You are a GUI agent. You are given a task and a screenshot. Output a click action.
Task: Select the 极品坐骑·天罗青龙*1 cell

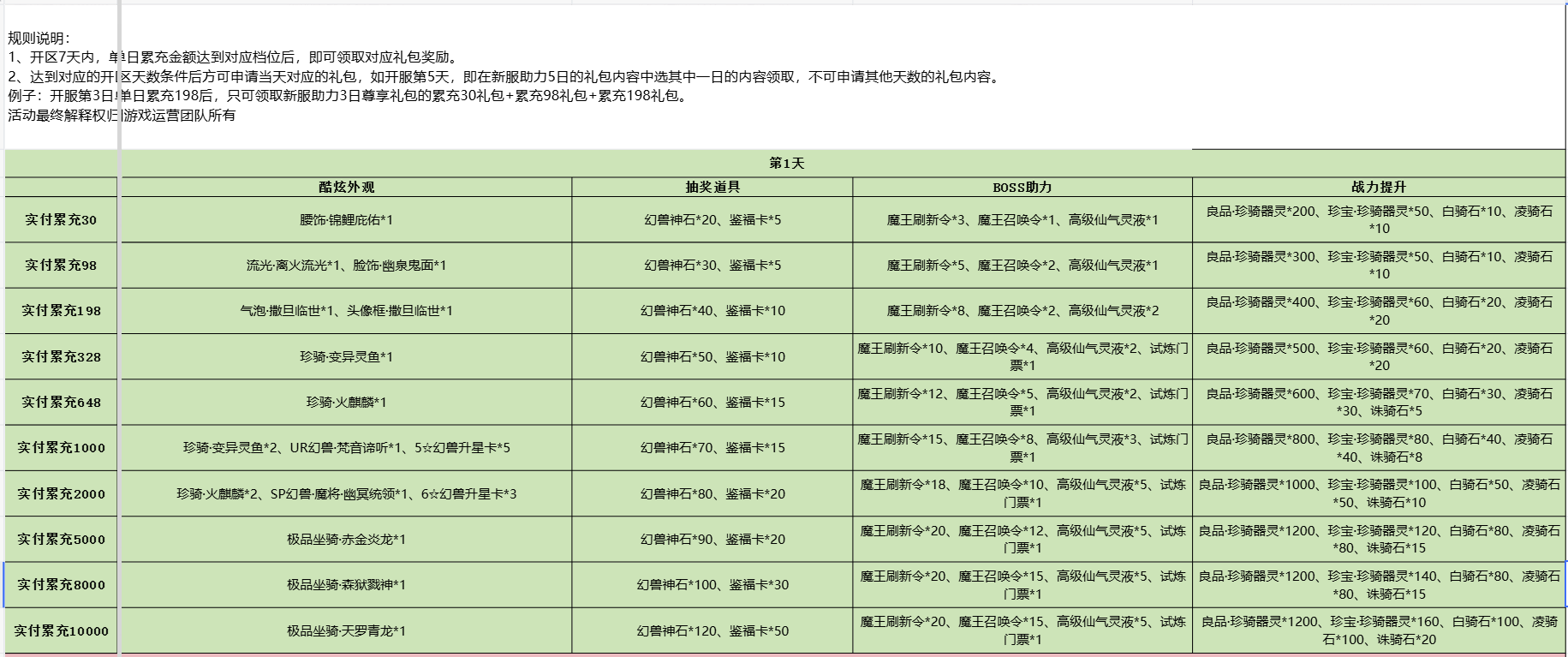tap(346, 631)
